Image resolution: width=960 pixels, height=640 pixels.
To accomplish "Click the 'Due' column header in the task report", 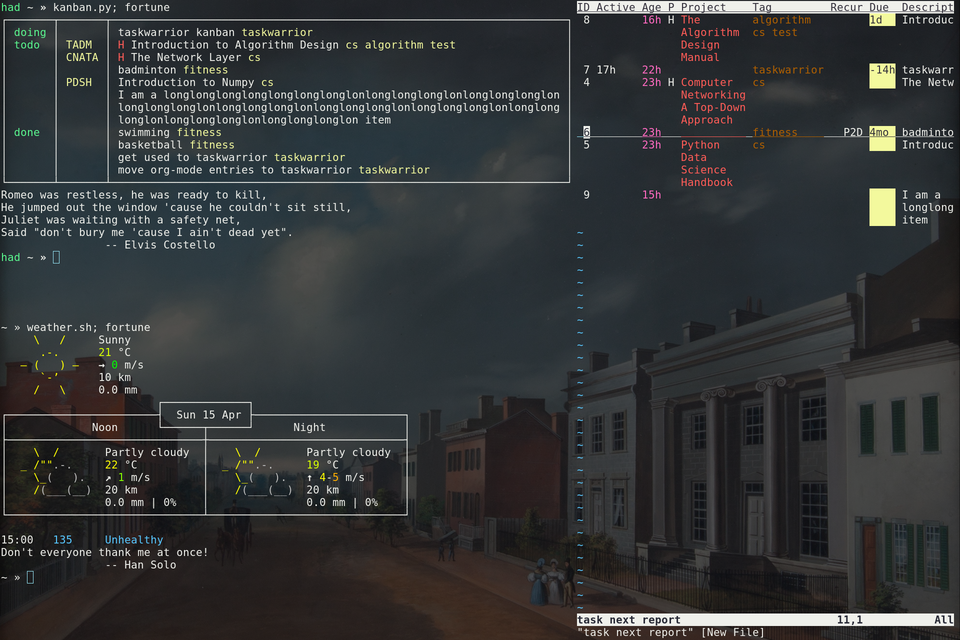I will point(879,7).
